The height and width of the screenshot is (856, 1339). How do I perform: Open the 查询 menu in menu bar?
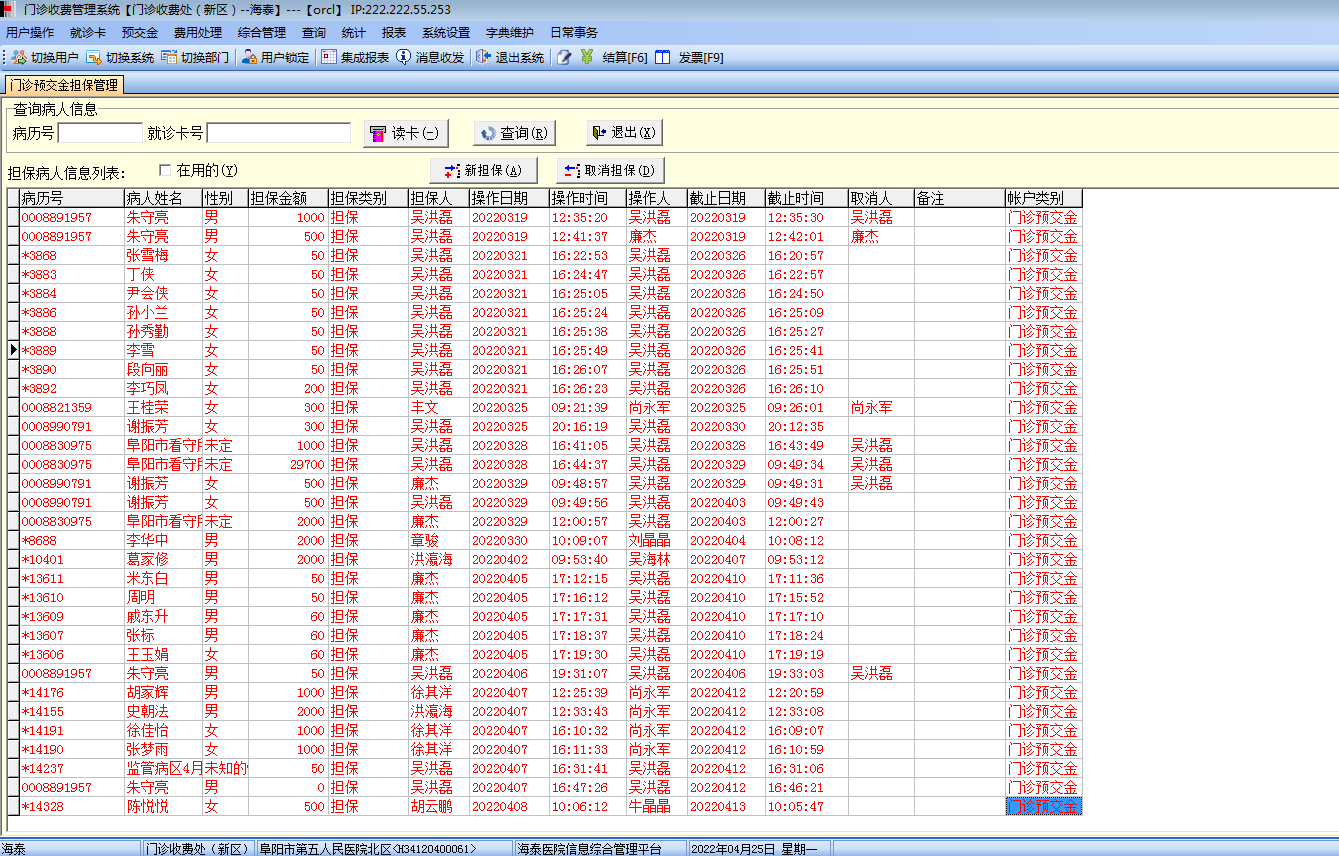point(314,33)
